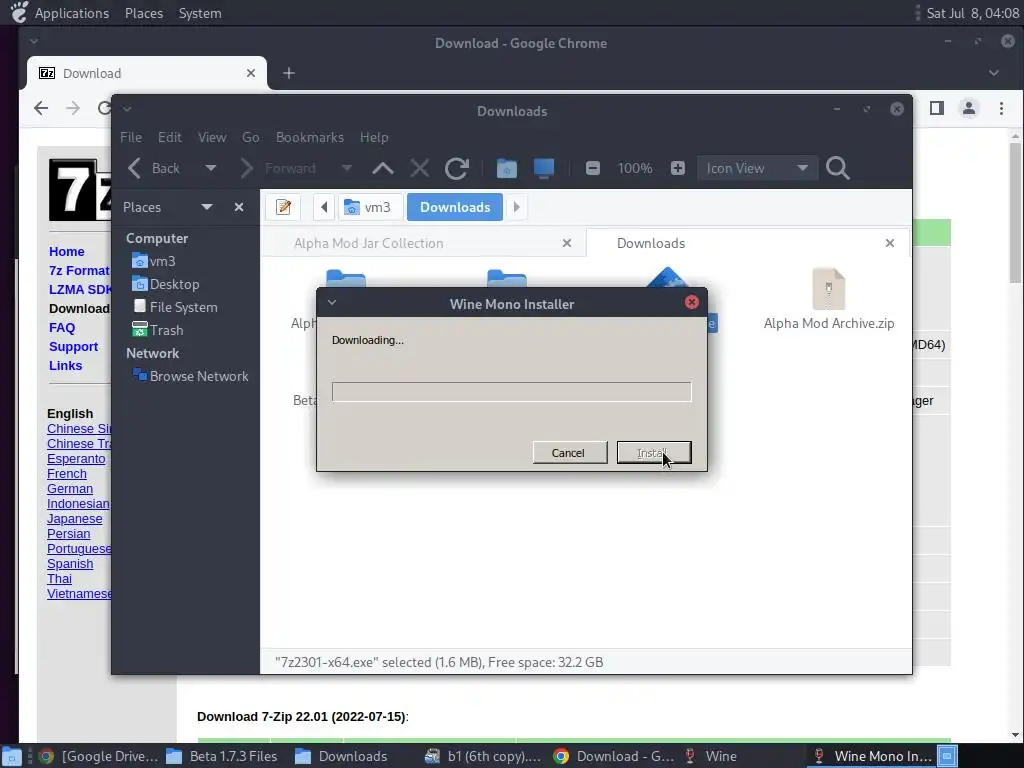Open the Places menu in top panel

click(144, 13)
